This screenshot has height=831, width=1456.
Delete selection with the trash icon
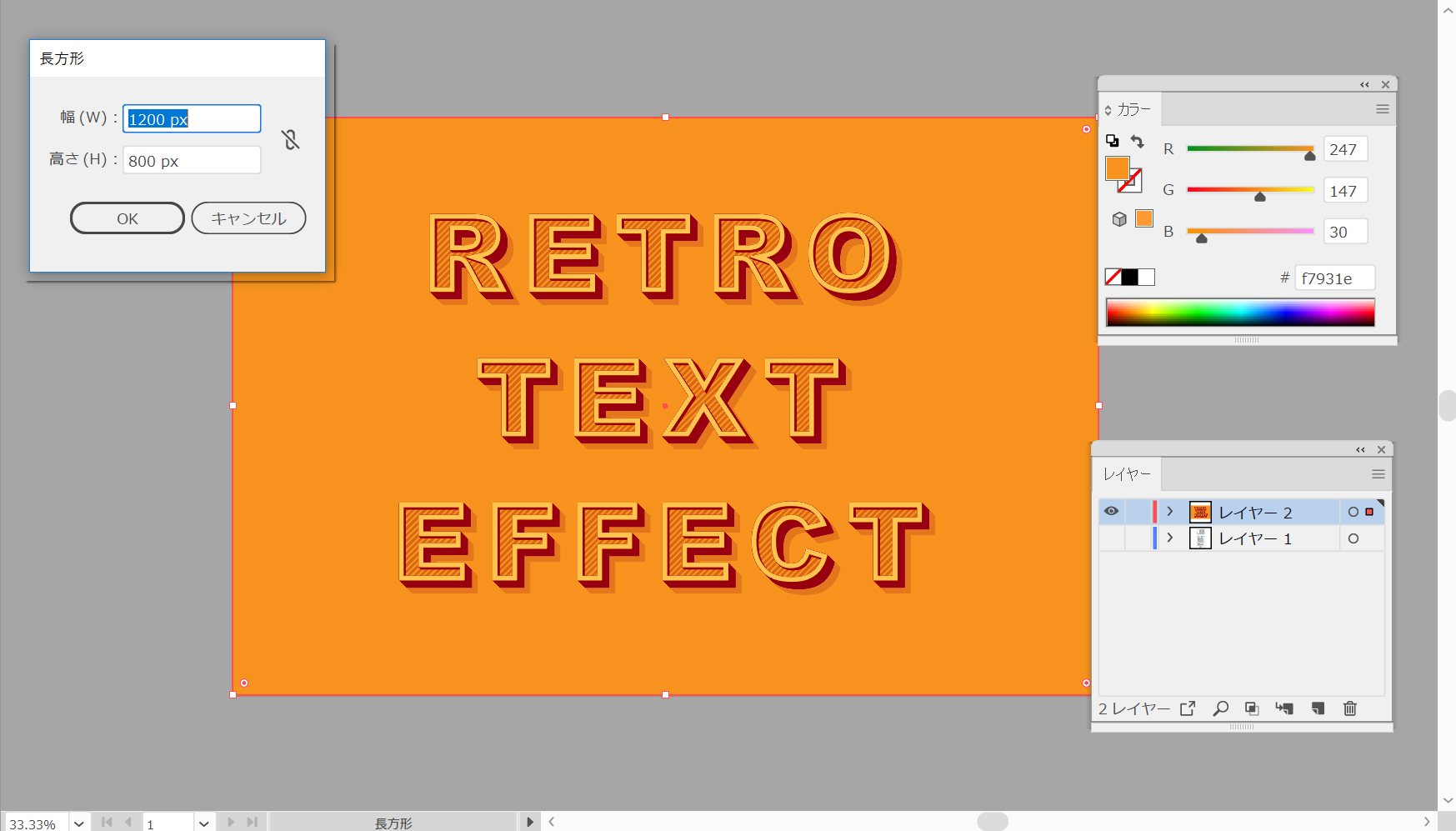coord(1349,708)
